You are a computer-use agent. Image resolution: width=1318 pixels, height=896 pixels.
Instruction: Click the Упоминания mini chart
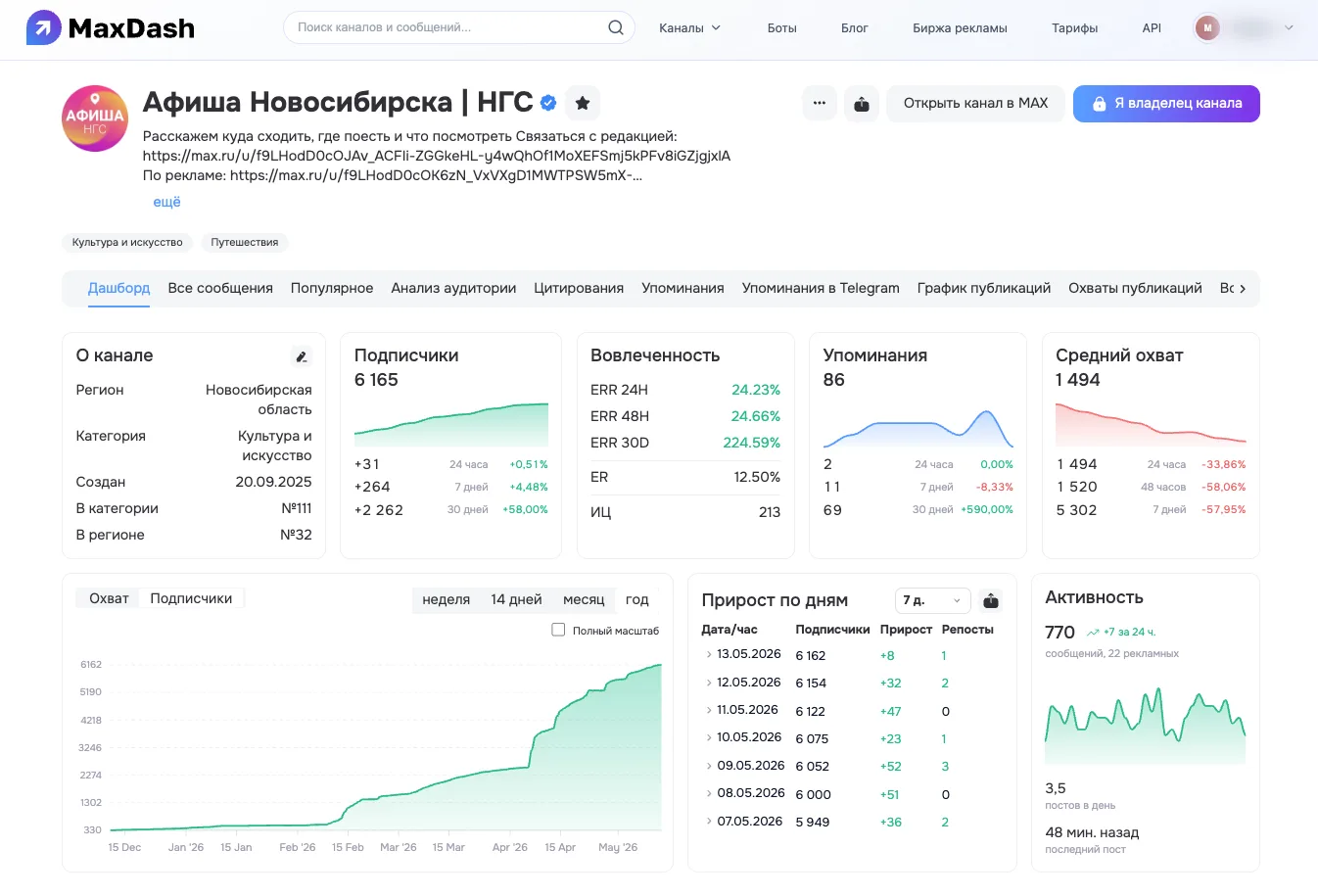[x=918, y=428]
